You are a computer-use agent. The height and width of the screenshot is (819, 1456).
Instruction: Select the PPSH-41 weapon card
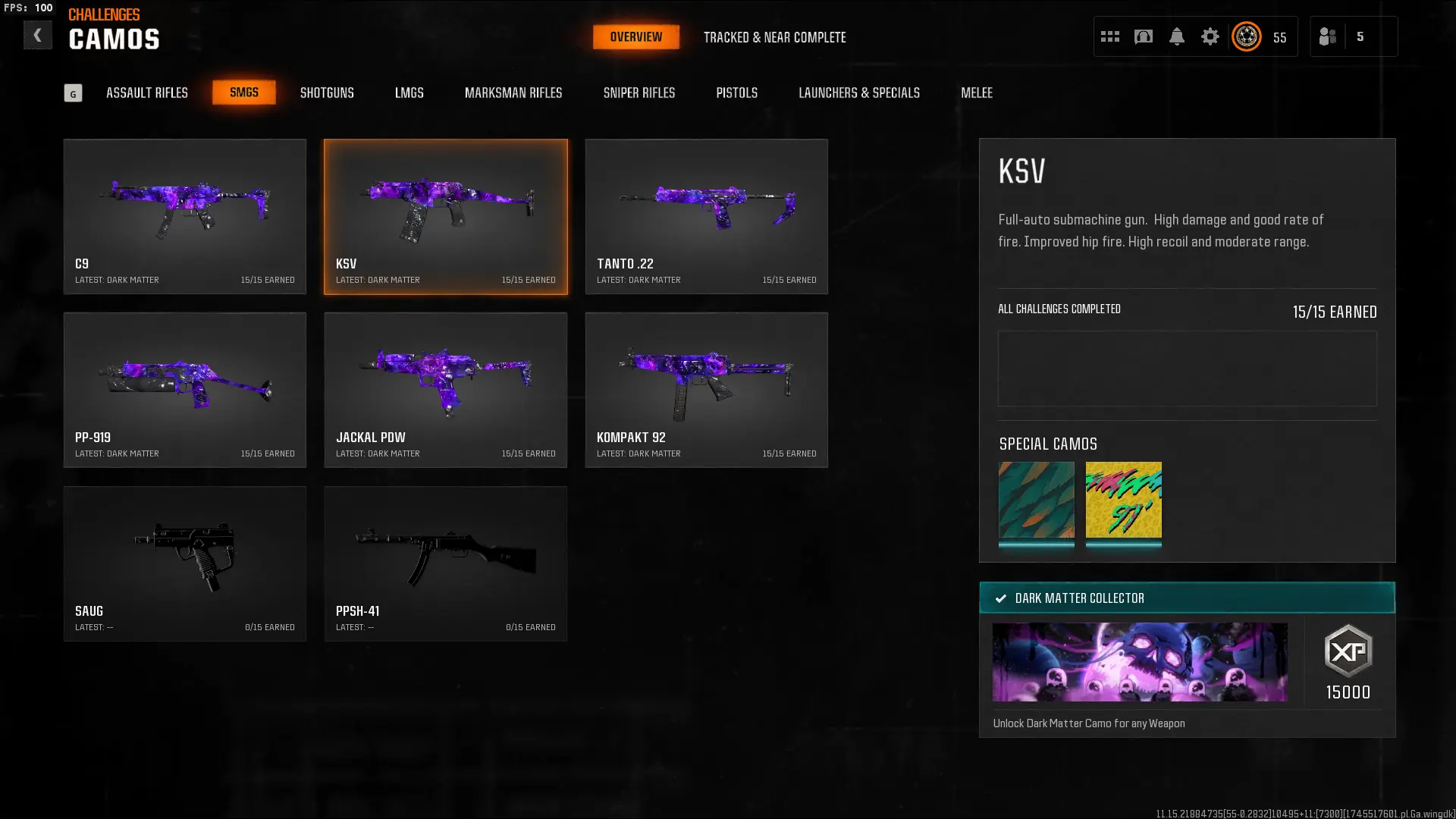(446, 563)
